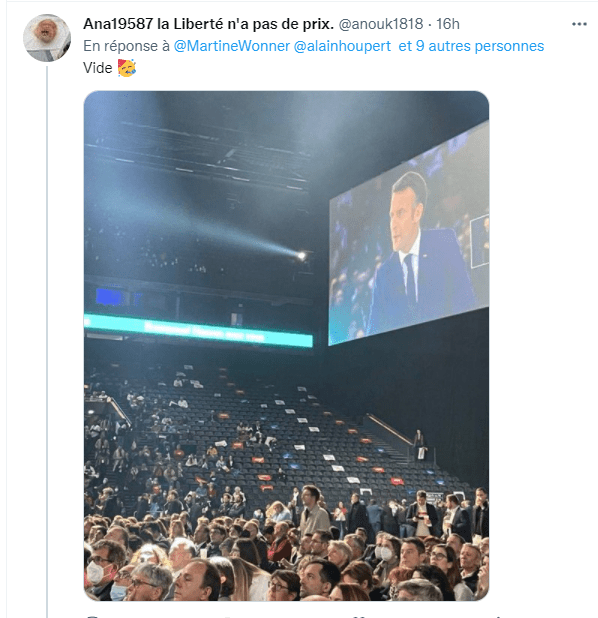
Task: Click the party face emoji
Action: click(x=127, y=68)
